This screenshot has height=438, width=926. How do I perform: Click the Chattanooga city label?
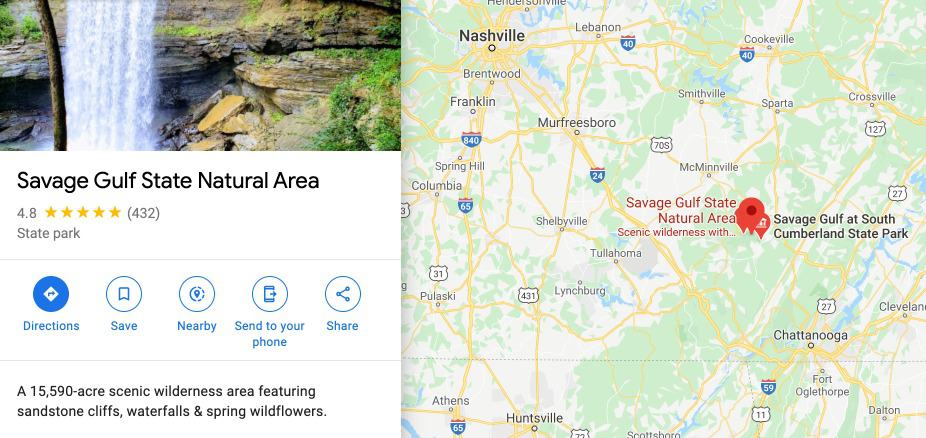(x=810, y=335)
